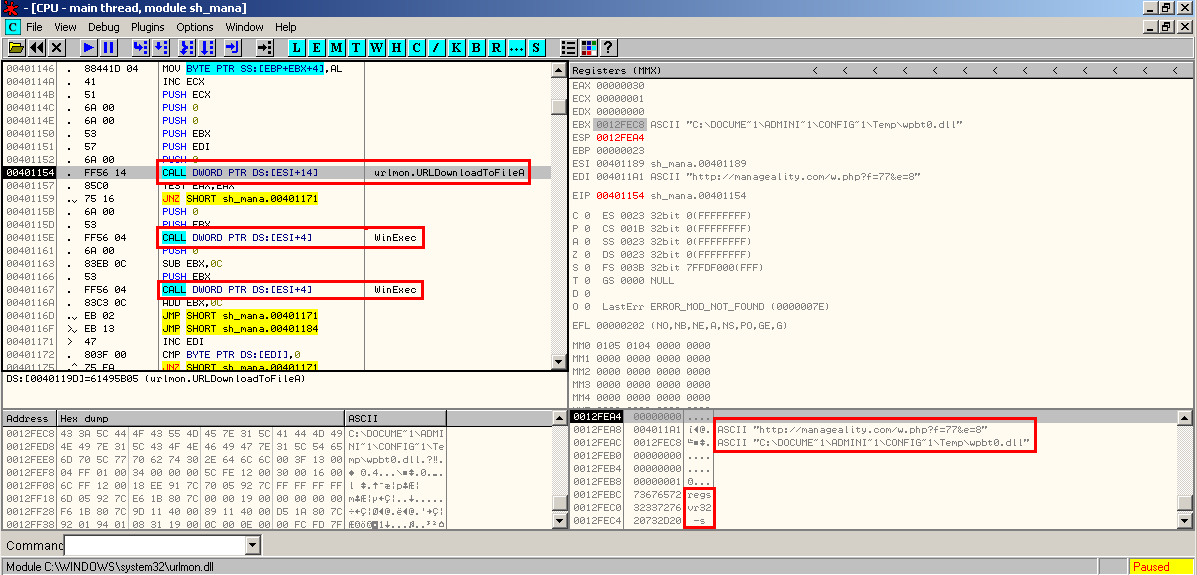
Task: Open the Debug menu
Action: tap(103, 27)
